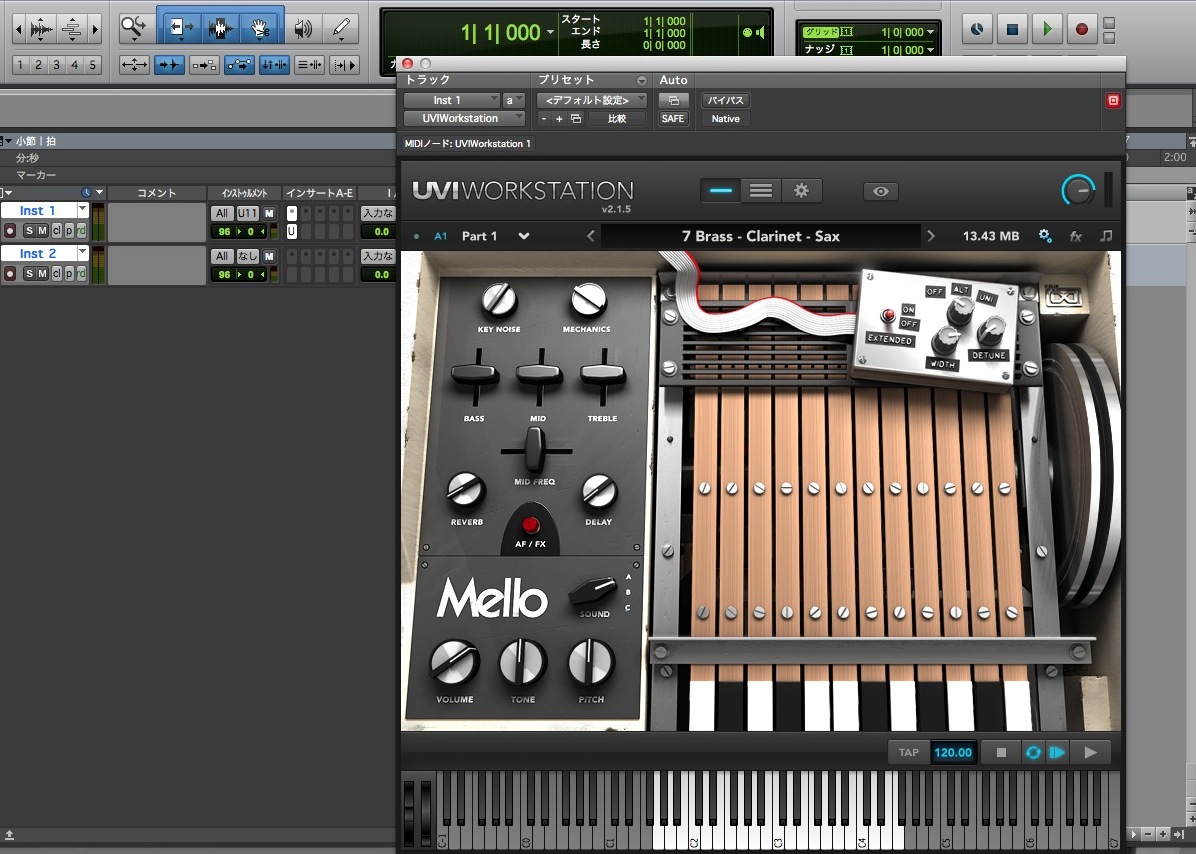The height and width of the screenshot is (854, 1196).
Task: Select the Grabber hand tool
Action: pos(260,29)
